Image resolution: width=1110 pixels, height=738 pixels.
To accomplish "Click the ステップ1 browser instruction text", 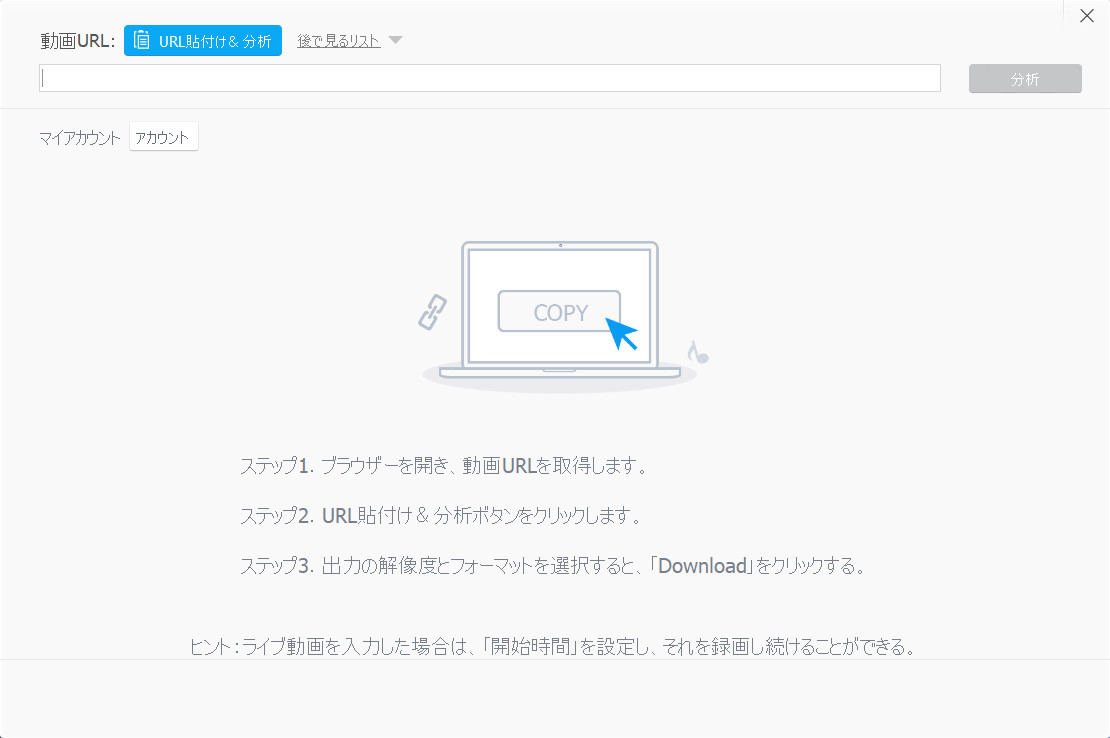I will pyautogui.click(x=444, y=466).
